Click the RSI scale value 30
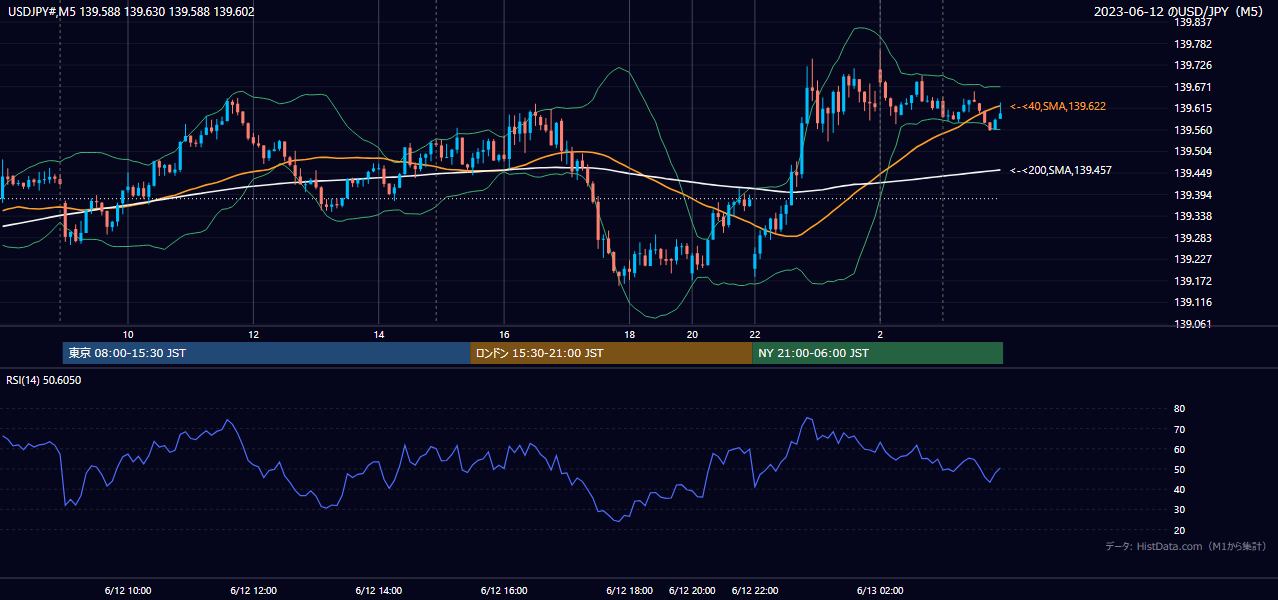The image size is (1278, 600). pos(1180,510)
